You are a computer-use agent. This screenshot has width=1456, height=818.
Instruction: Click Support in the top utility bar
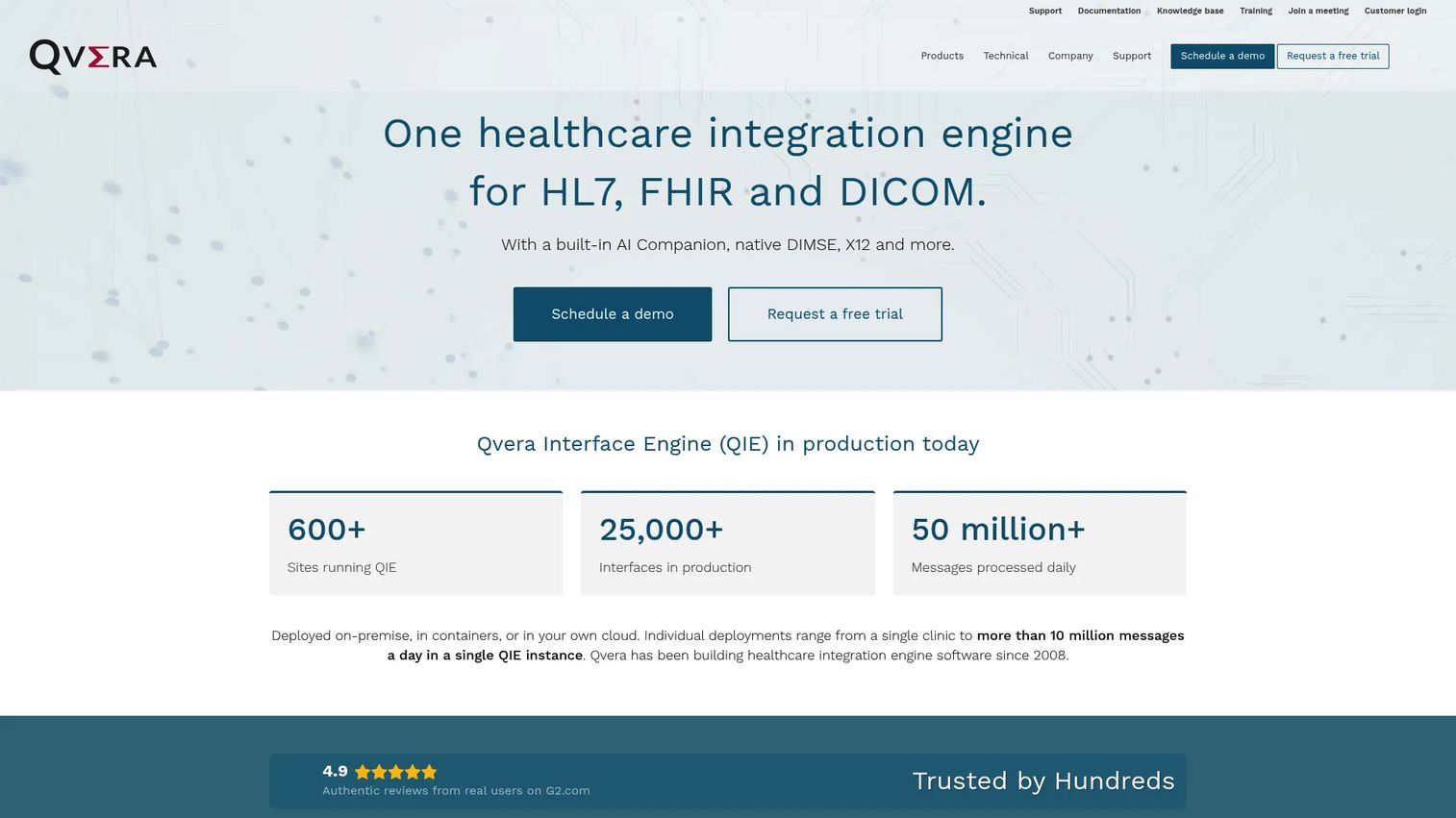(1045, 11)
